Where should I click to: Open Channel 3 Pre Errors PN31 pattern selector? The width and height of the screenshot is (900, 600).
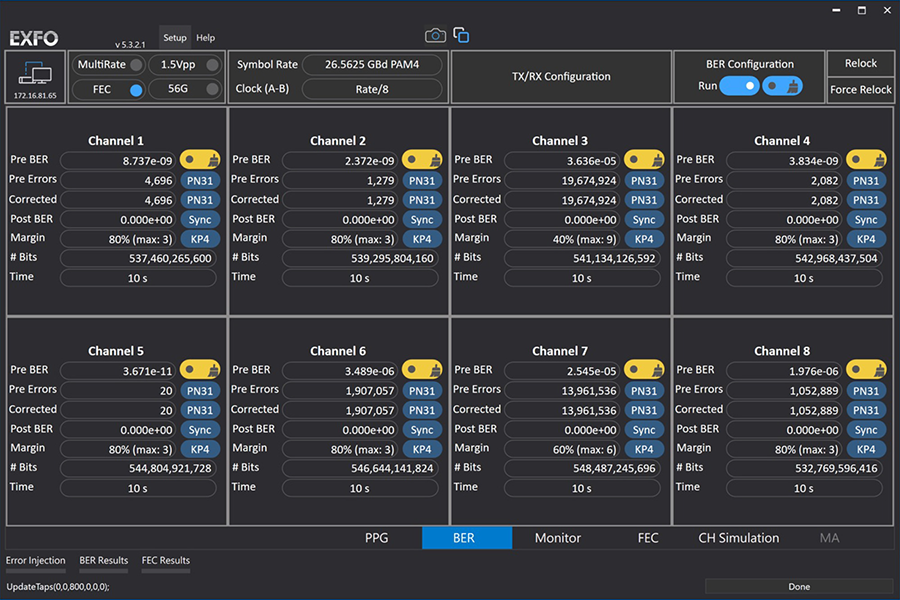[x=644, y=181]
